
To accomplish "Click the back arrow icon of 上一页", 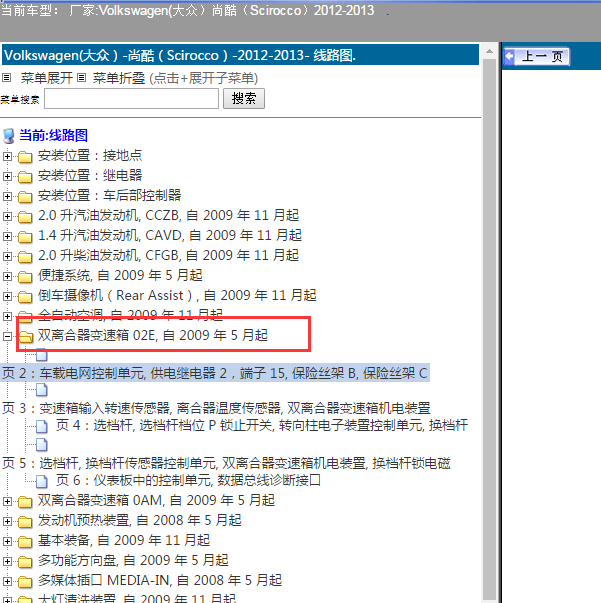I will pyautogui.click(x=510, y=57).
